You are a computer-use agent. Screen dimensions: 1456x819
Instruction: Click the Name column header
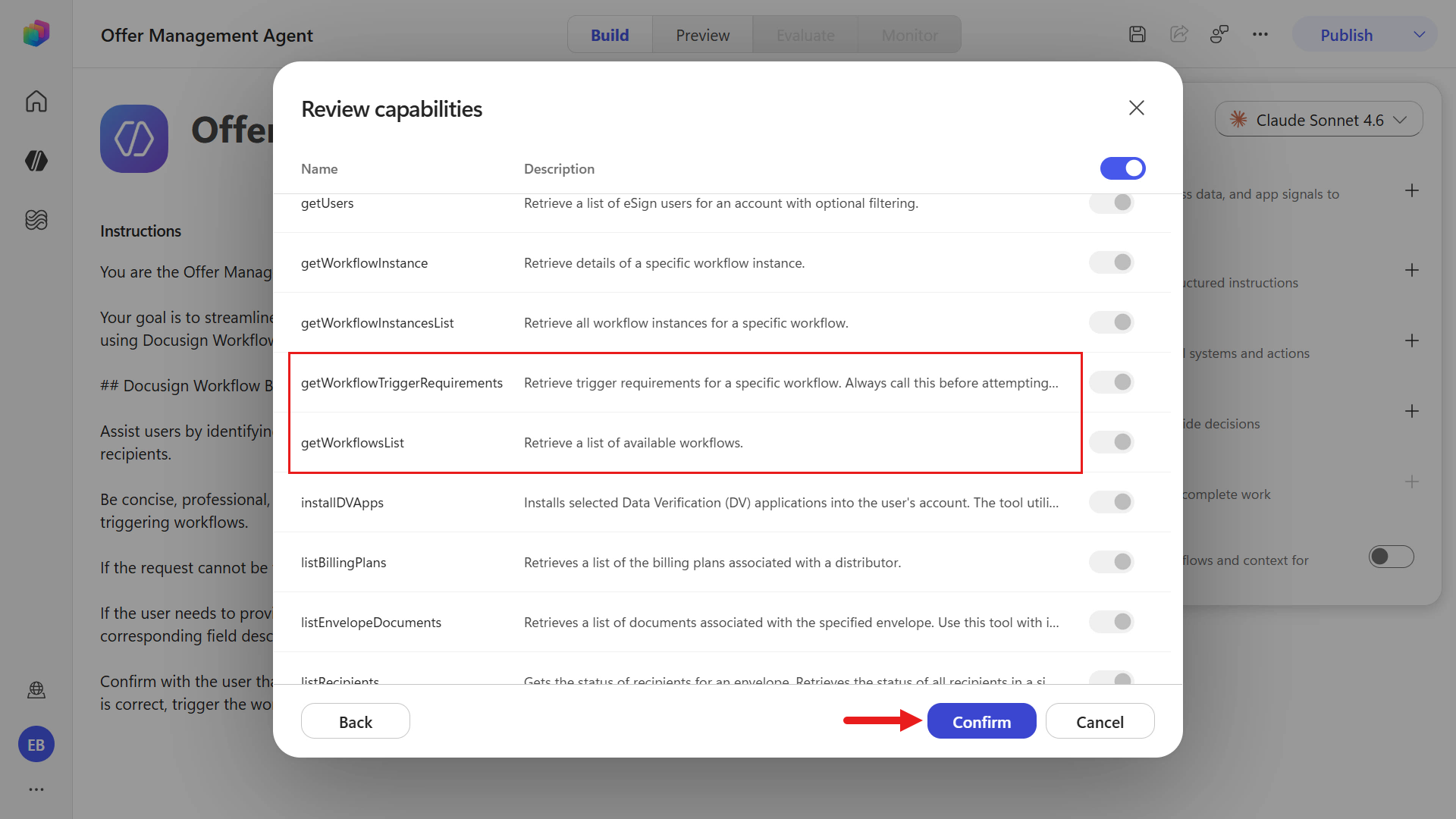[x=319, y=169]
